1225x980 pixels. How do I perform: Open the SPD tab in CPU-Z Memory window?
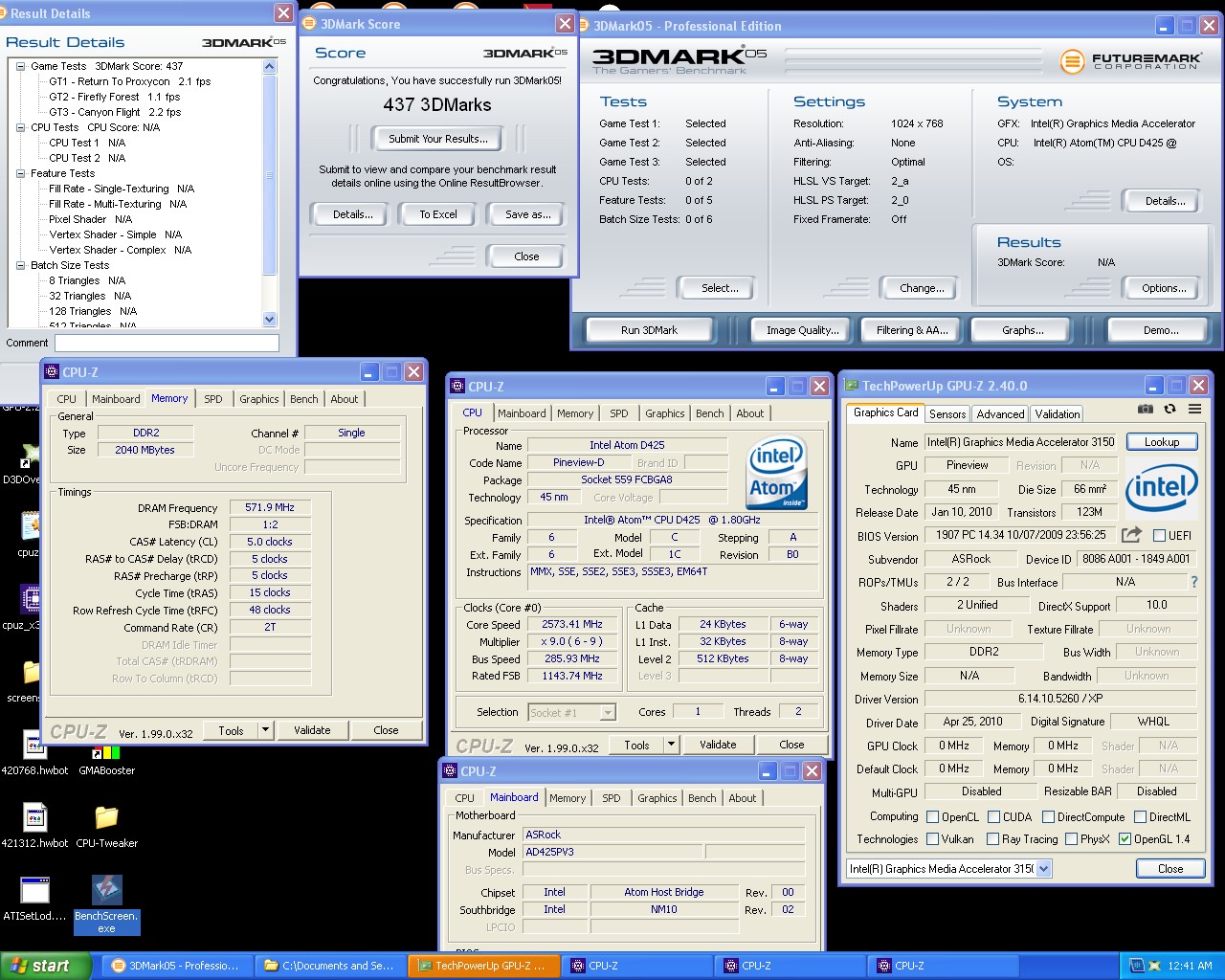point(213,399)
